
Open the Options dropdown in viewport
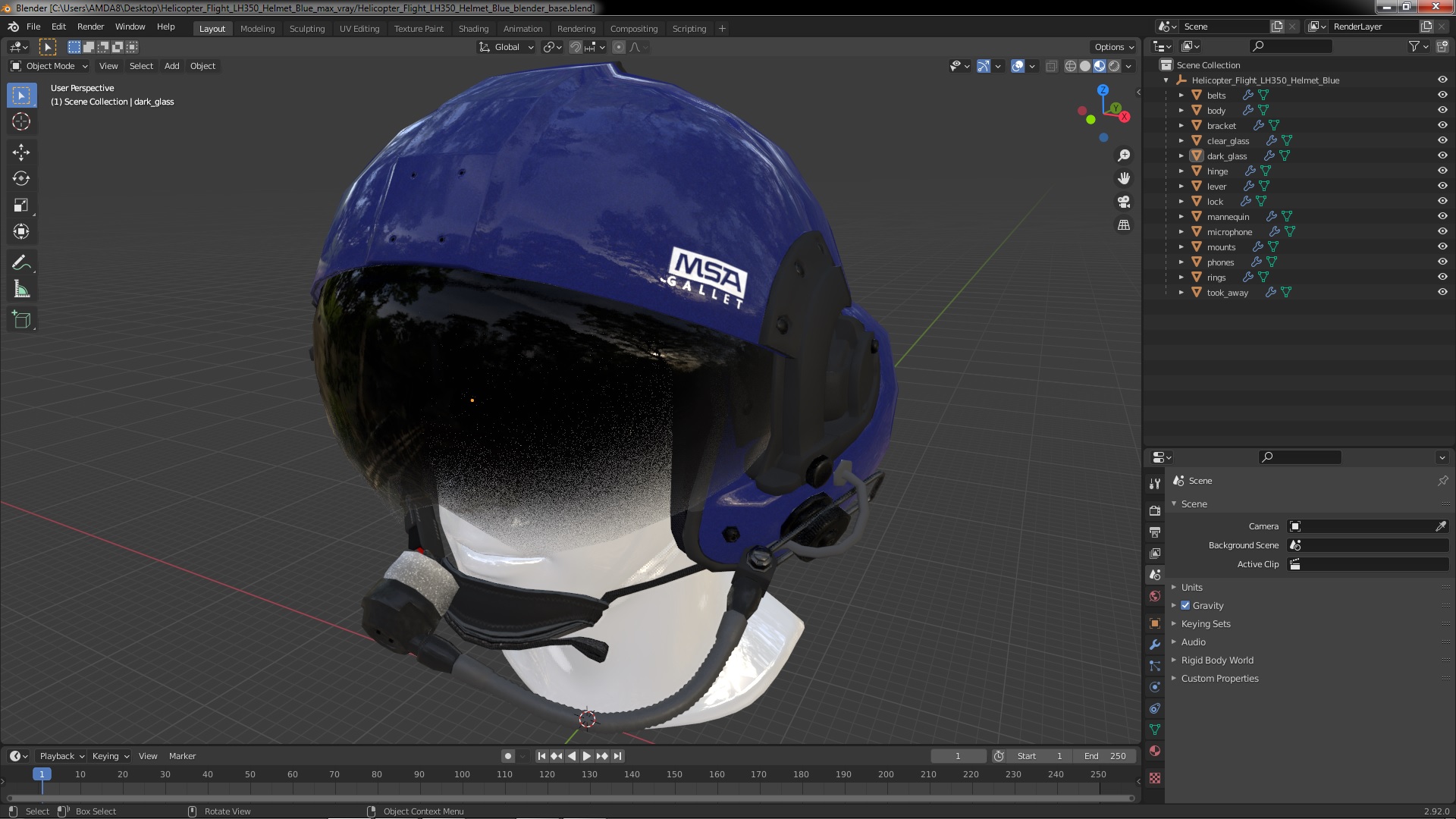click(x=1113, y=47)
